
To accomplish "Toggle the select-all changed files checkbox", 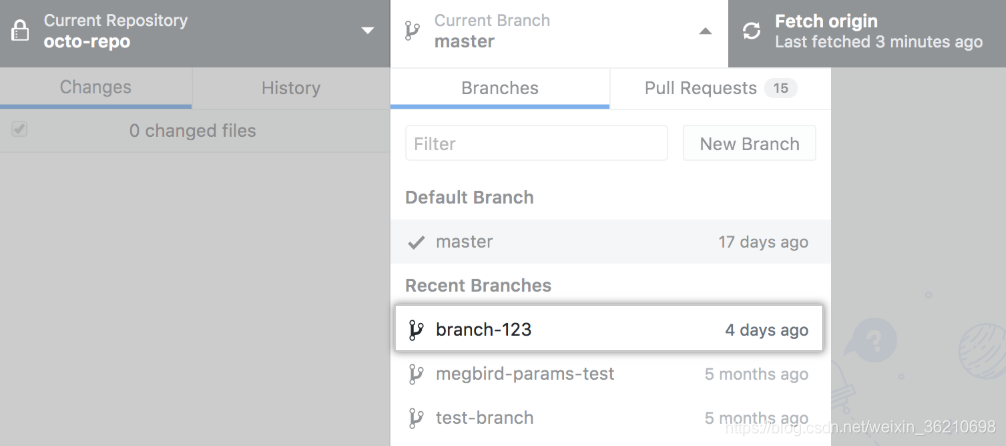I will point(19,130).
